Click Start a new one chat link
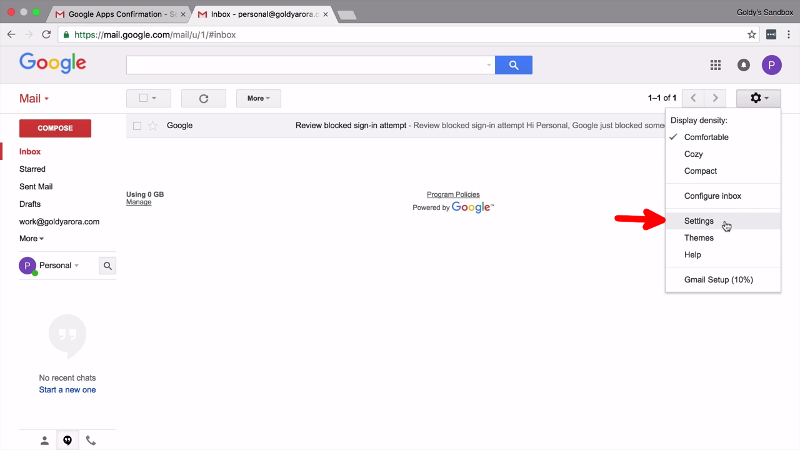Viewport: 800px width, 450px height. coord(67,390)
